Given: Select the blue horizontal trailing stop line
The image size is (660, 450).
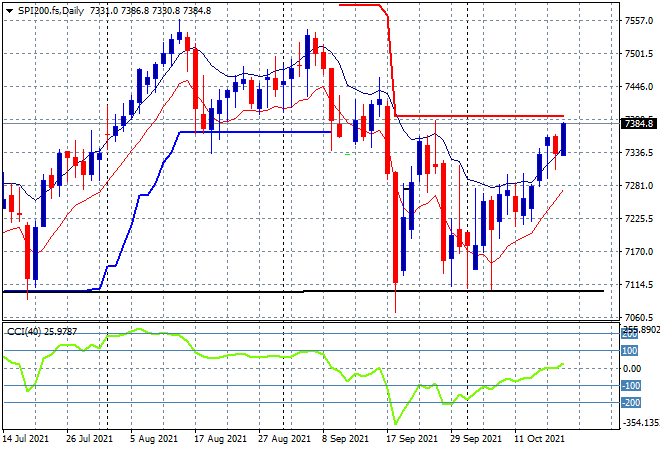Looking at the screenshot, I should [255, 132].
